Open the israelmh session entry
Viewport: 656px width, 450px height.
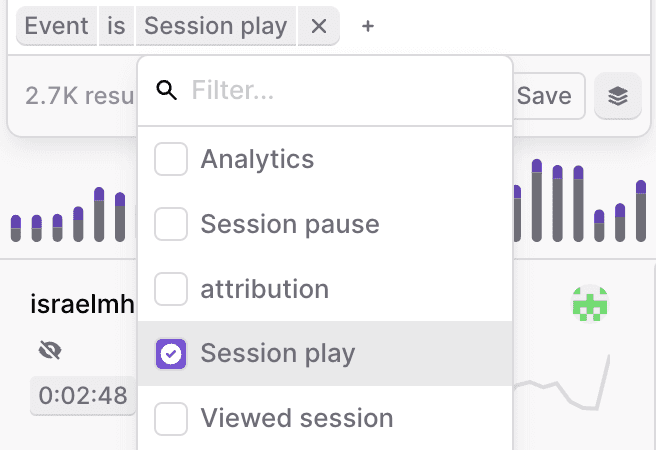coord(82,304)
